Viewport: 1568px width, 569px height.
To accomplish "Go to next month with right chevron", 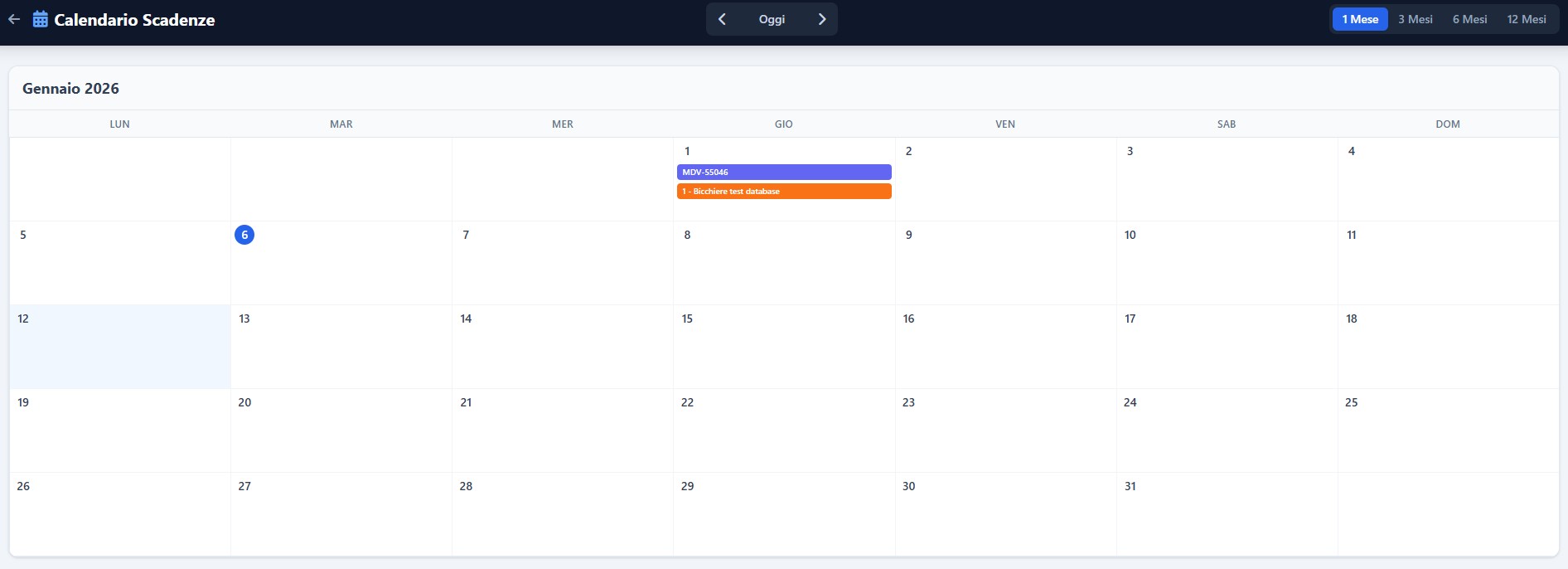I will 821,19.
